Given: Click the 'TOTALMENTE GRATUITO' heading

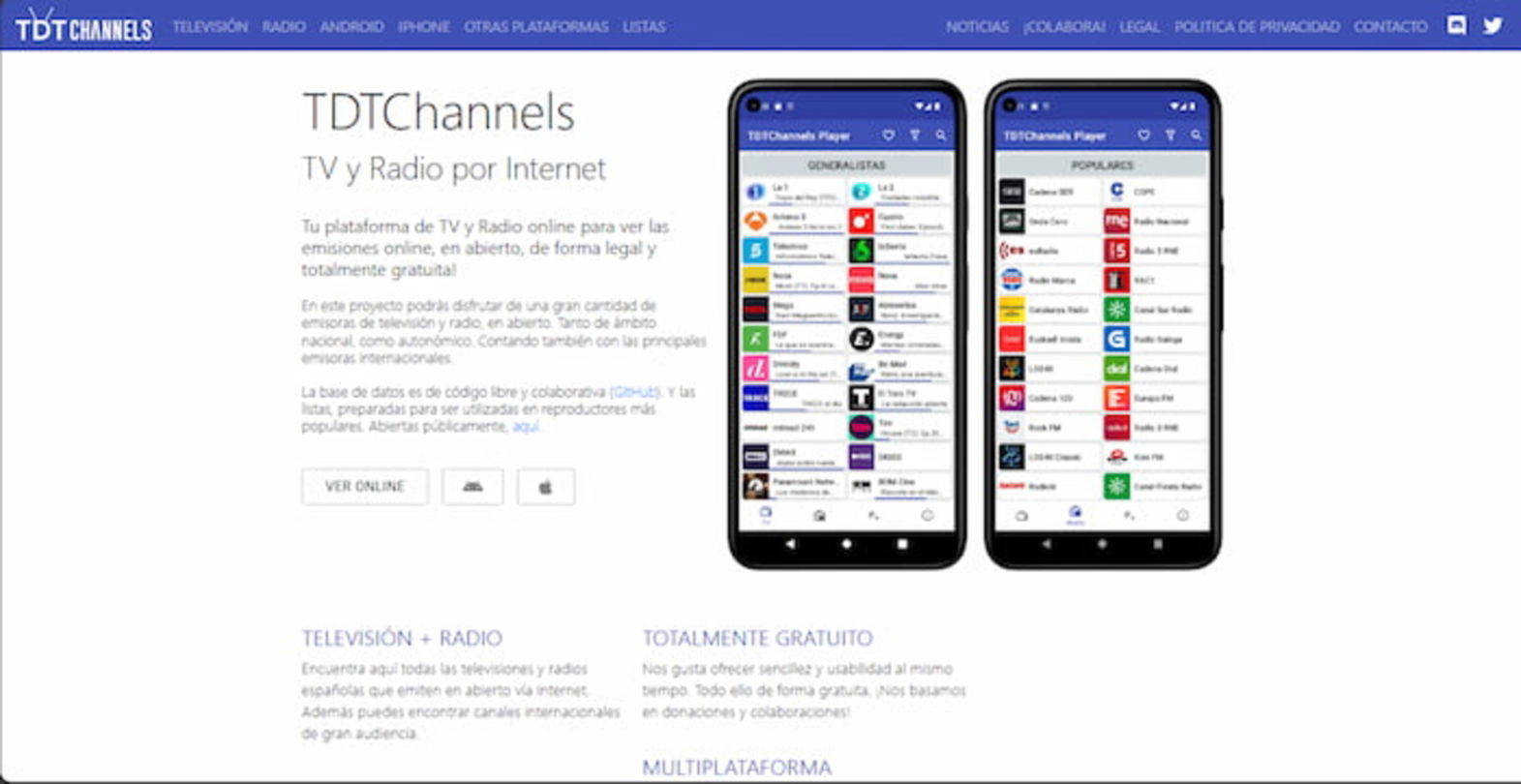Looking at the screenshot, I should (x=757, y=638).
